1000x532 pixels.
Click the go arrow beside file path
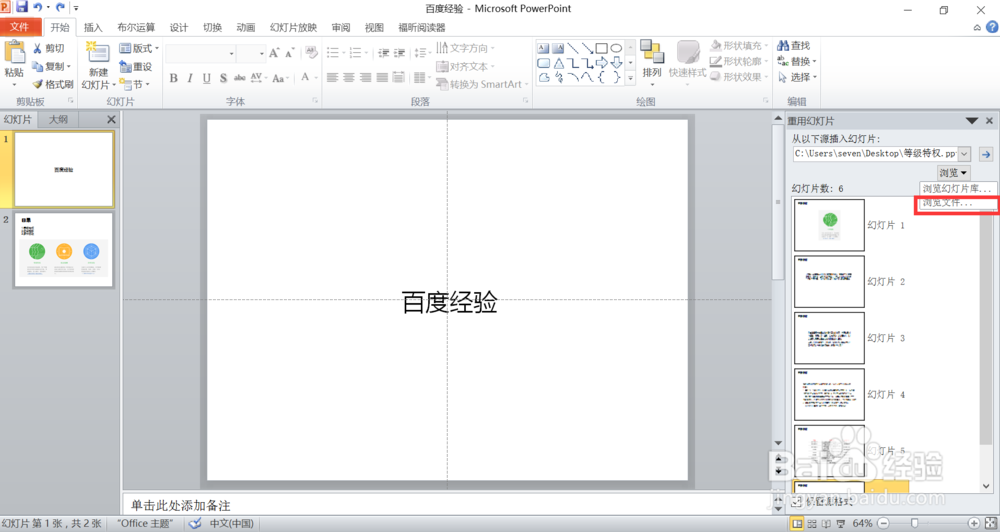pyautogui.click(x=986, y=154)
